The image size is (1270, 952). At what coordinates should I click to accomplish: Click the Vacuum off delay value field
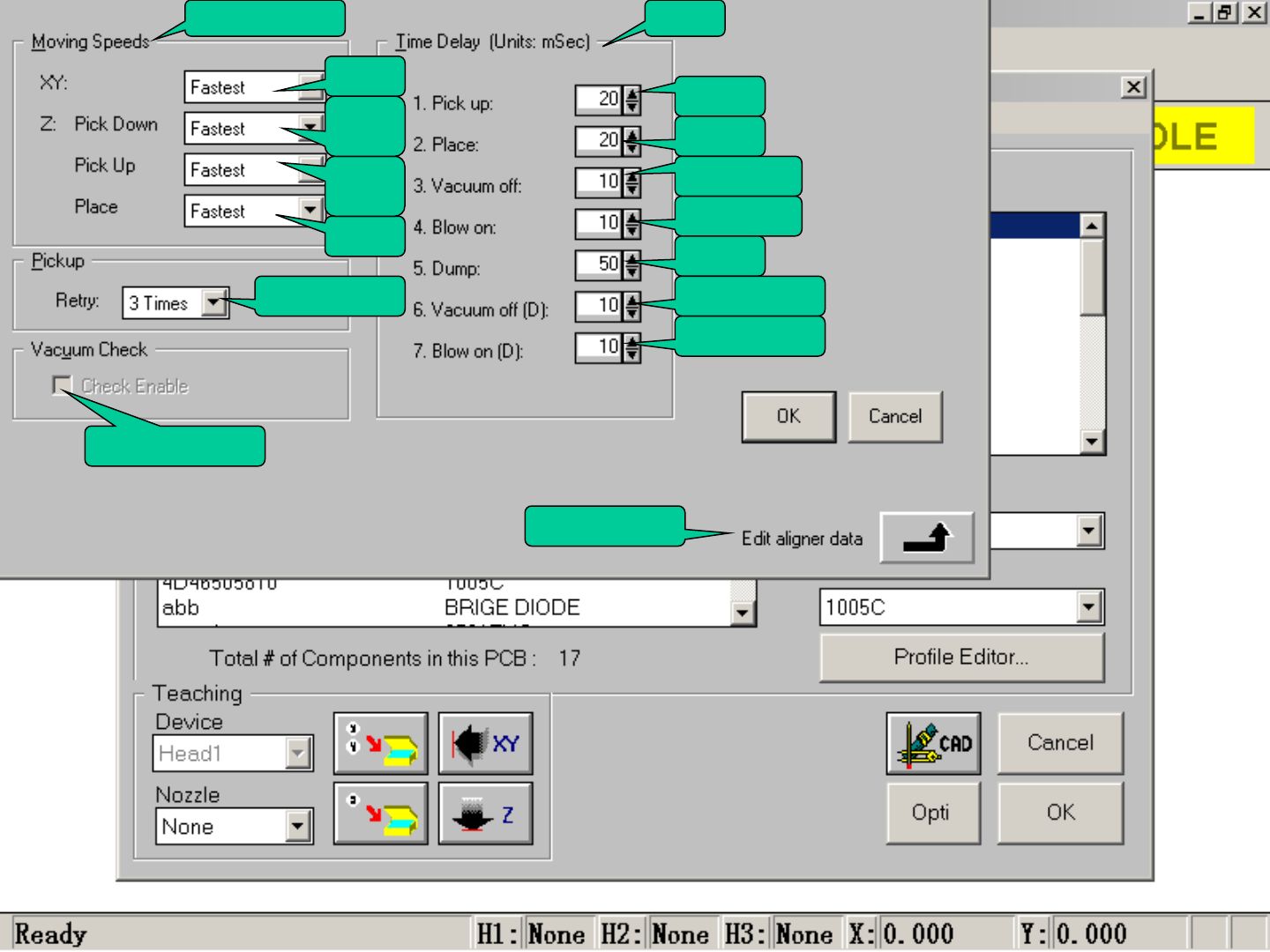600,182
